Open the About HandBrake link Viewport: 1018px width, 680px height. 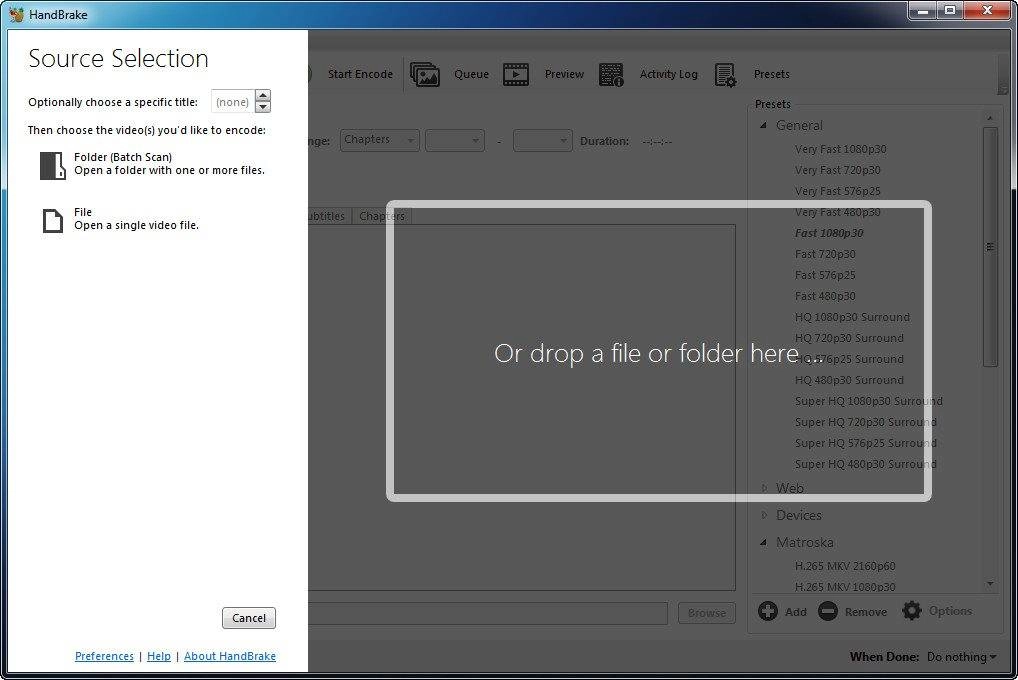click(230, 656)
